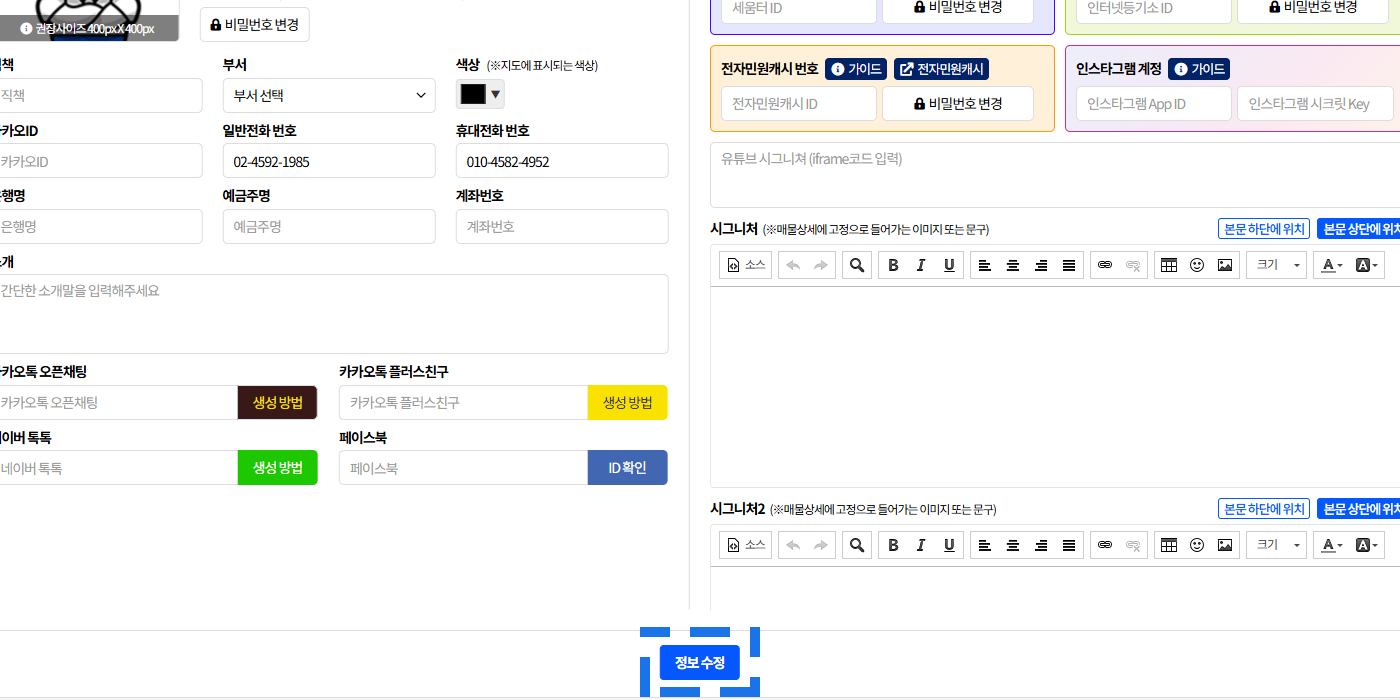
Task: Insert a link in the first 시그니처 editor
Action: coord(1105,265)
